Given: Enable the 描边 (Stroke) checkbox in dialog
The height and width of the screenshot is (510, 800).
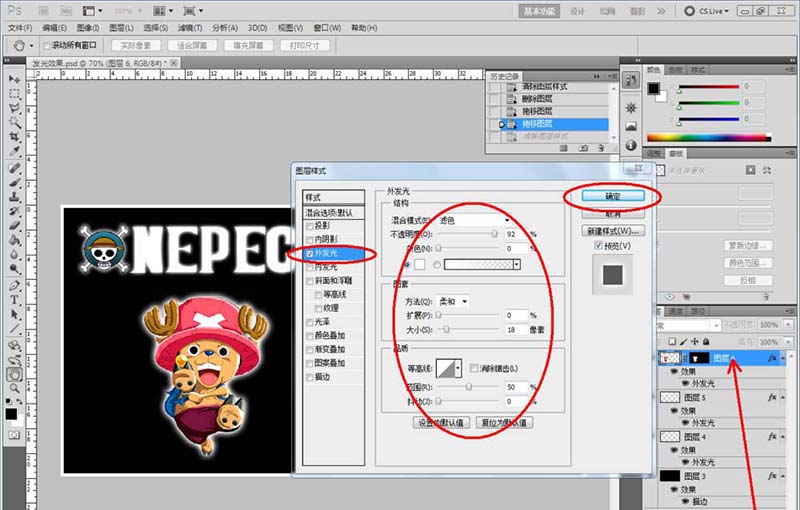Looking at the screenshot, I should click(310, 377).
